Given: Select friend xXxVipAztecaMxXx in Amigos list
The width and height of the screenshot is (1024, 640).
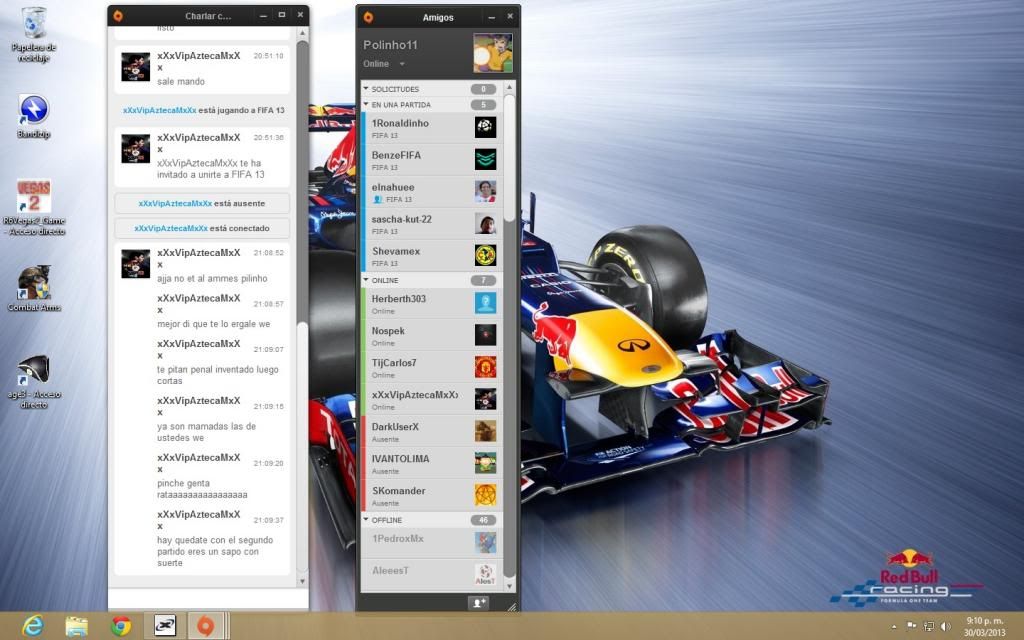Looking at the screenshot, I should point(432,400).
